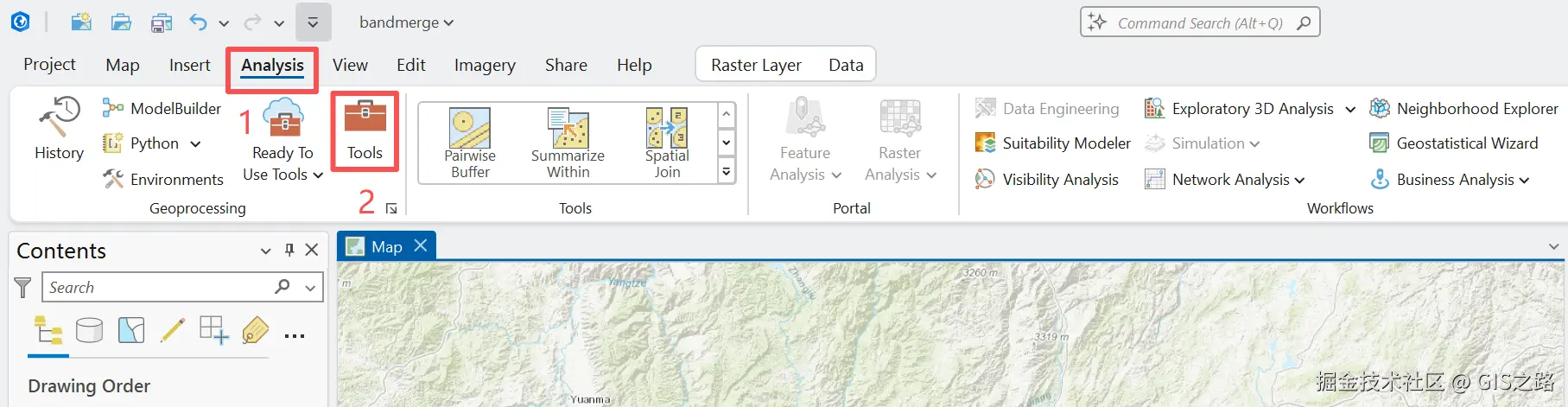The image size is (1568, 407).
Task: Expand the Python dropdown arrow
Action: (x=195, y=144)
